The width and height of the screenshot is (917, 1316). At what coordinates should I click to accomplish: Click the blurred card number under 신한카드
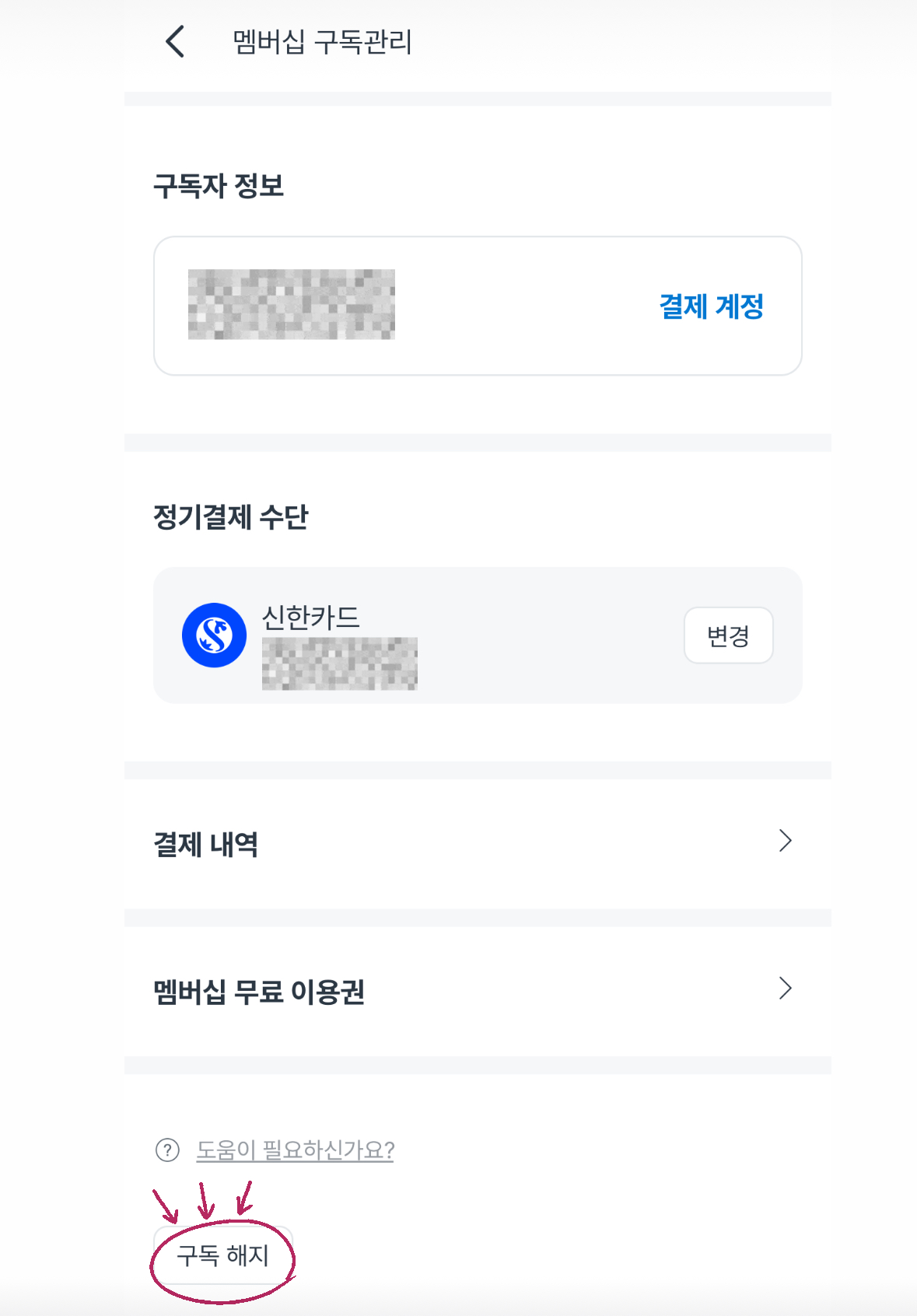[x=340, y=663]
